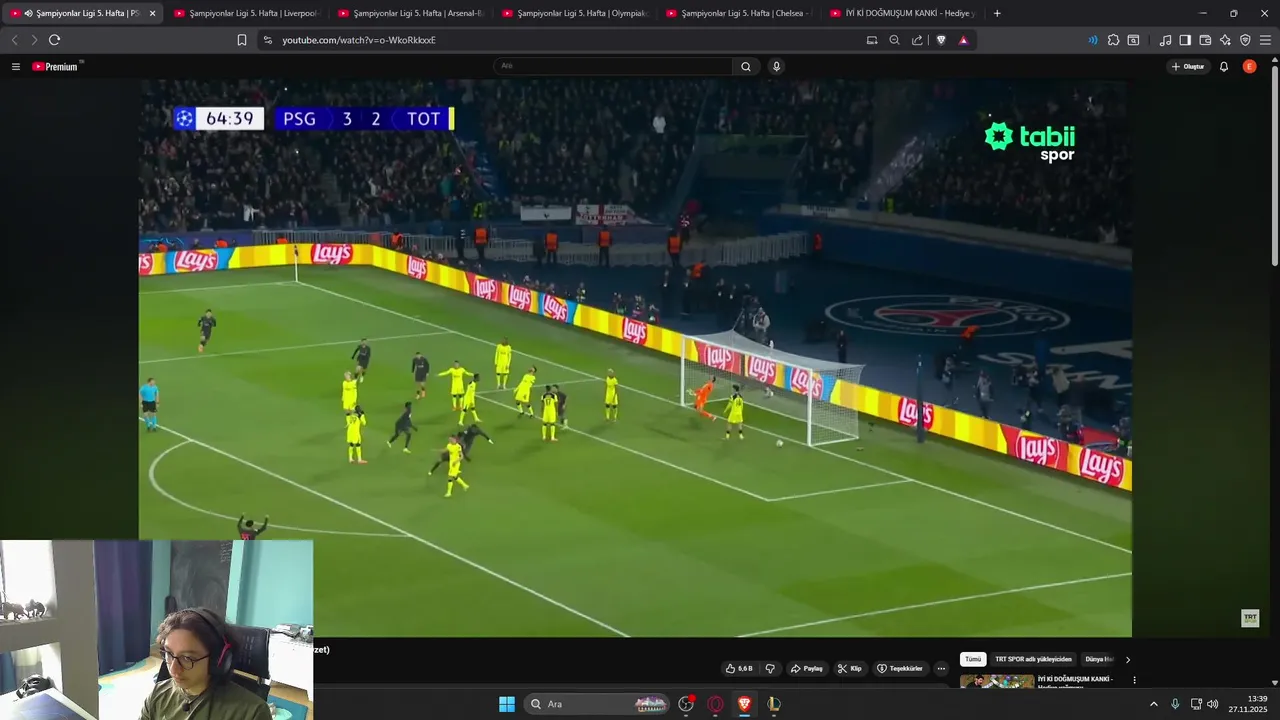Select the Tümü filter chip
Viewport: 1280px width, 720px height.
(973, 659)
